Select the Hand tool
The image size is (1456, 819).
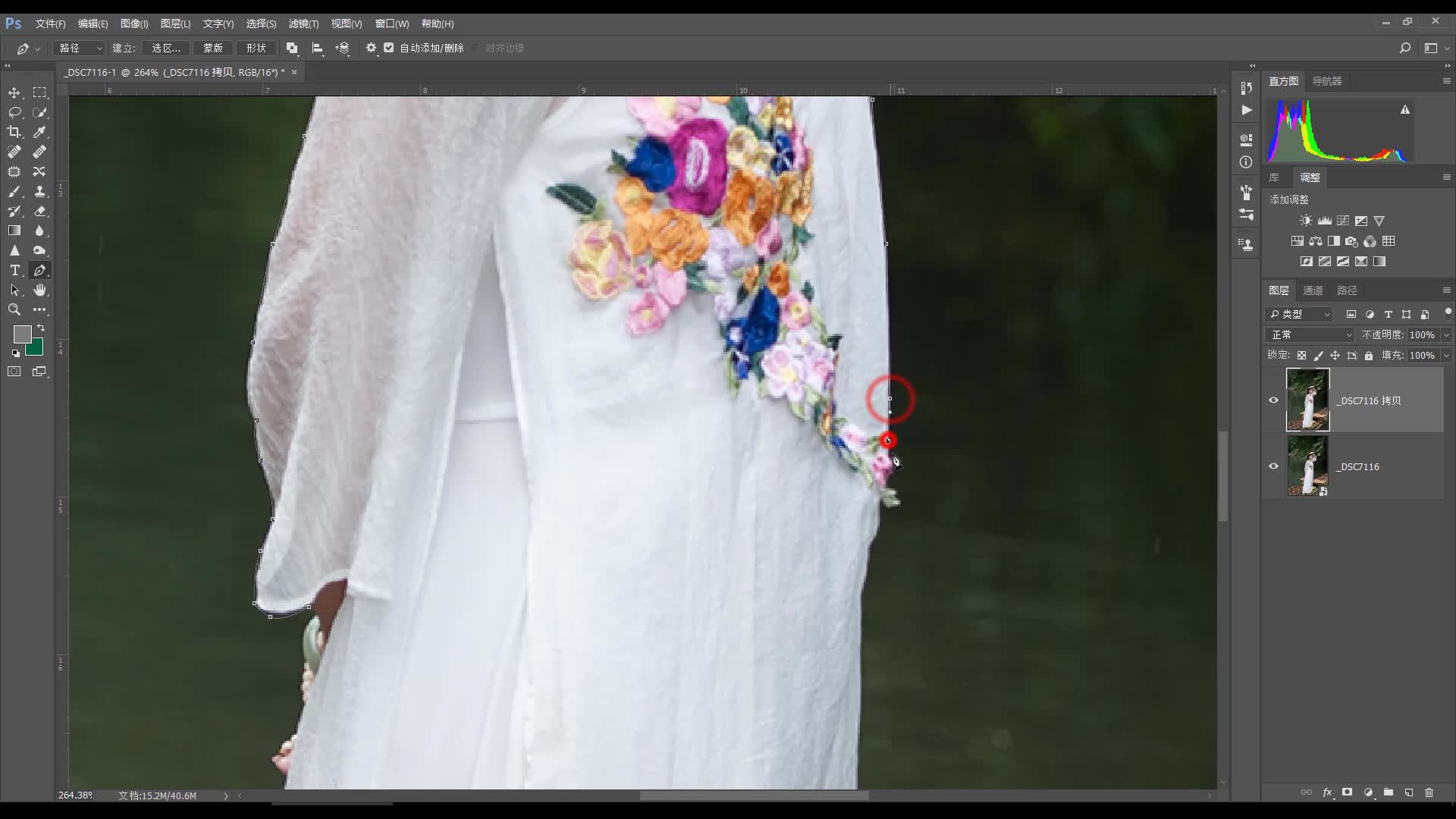click(39, 290)
